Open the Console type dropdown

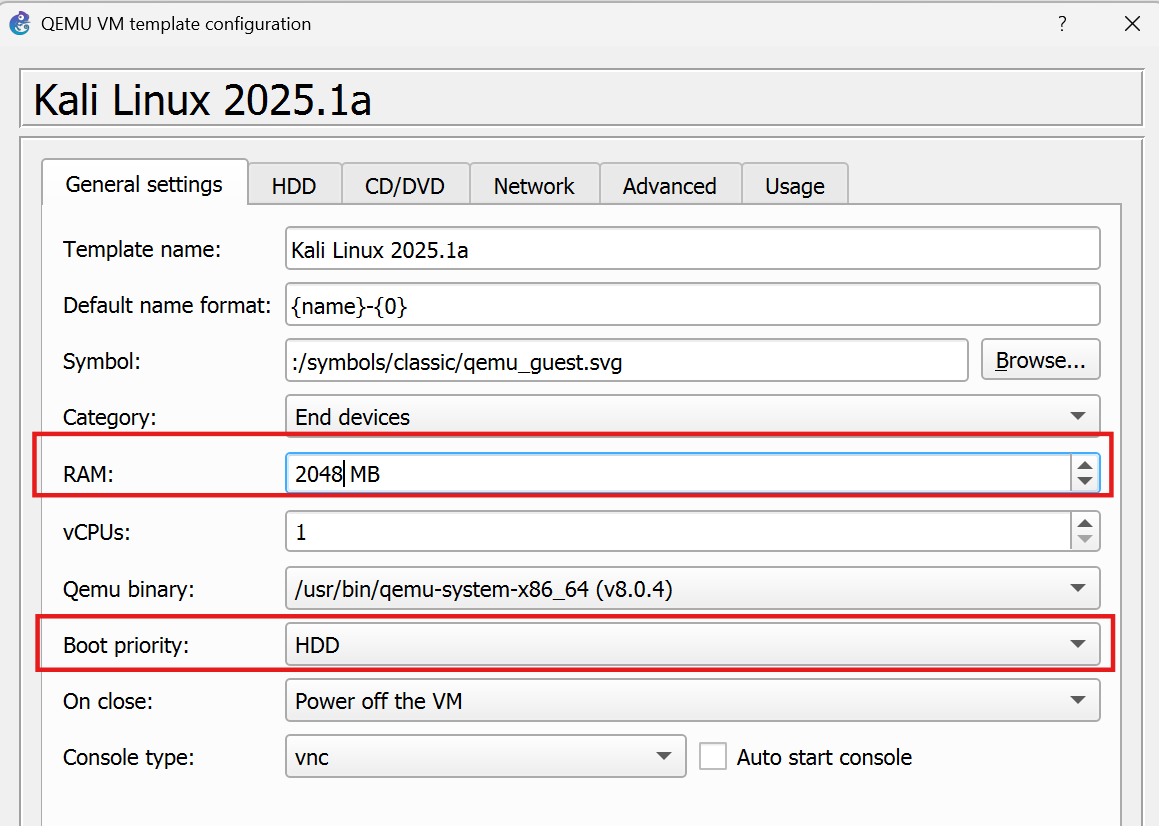486,756
